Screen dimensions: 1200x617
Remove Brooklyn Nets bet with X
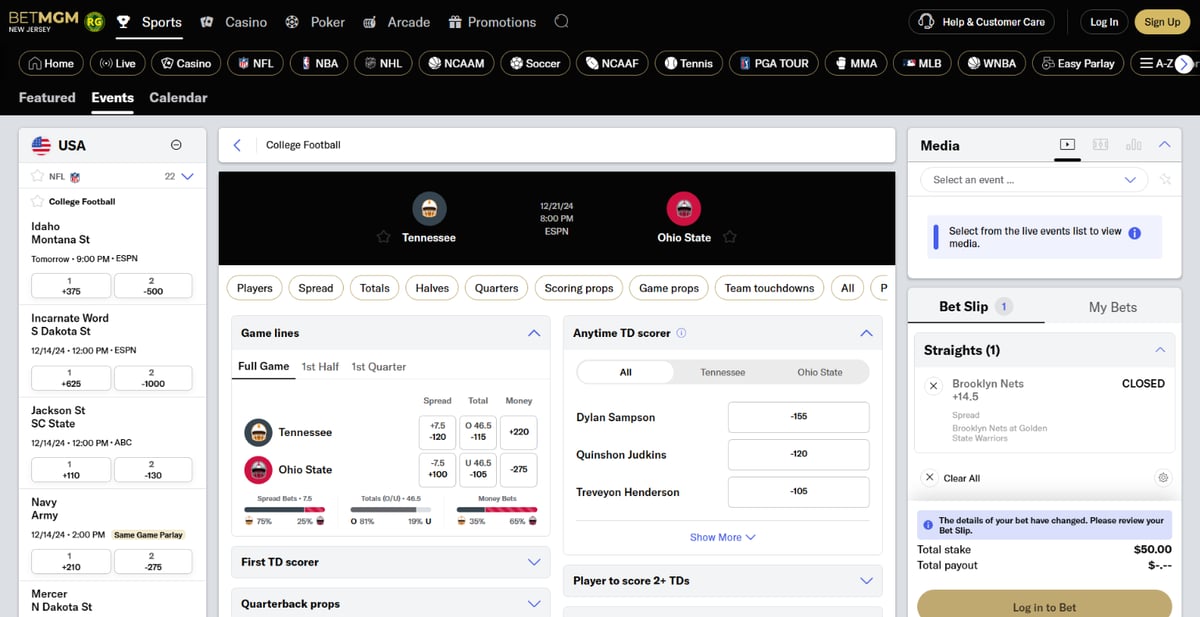[933, 385]
